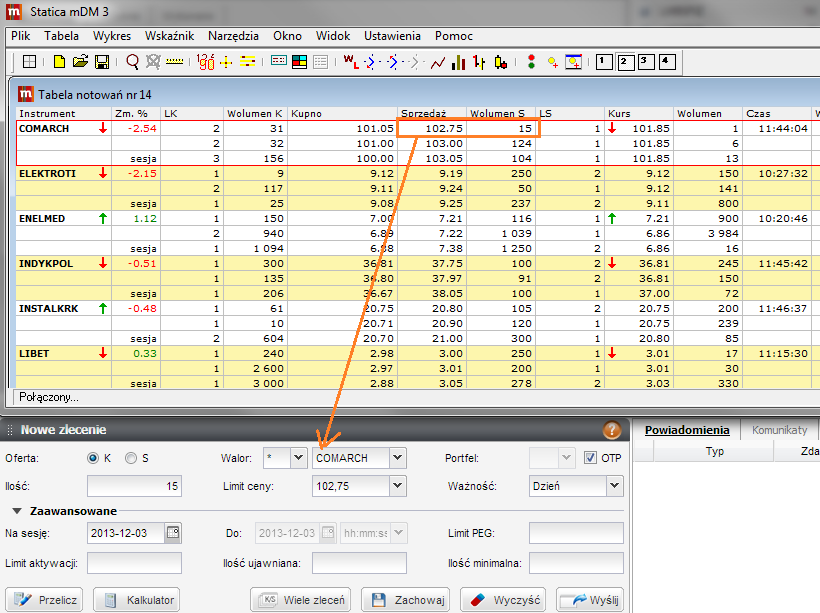
Task: Select the candlestick chart icon
Action: pyautogui.click(x=500, y=62)
